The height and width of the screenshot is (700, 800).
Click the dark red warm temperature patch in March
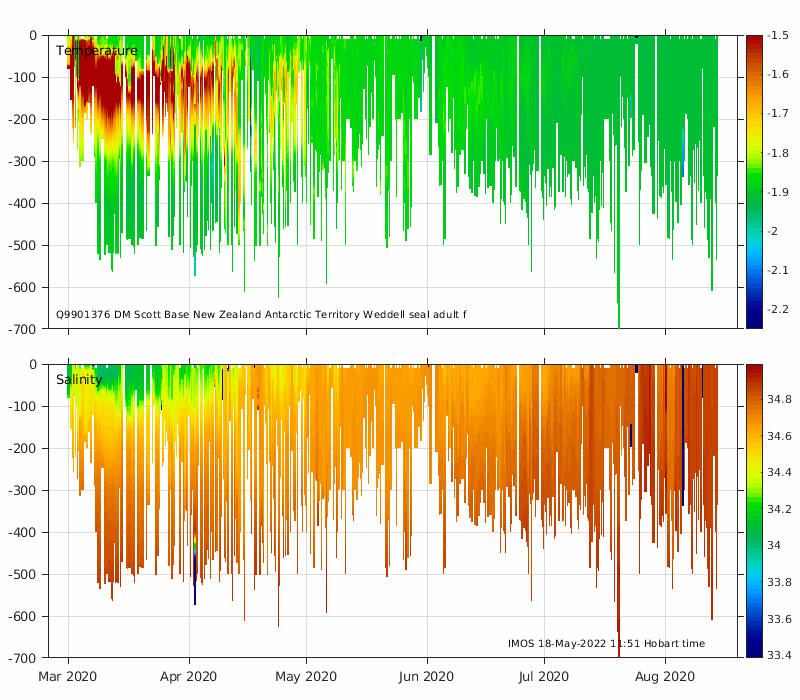click(102, 79)
